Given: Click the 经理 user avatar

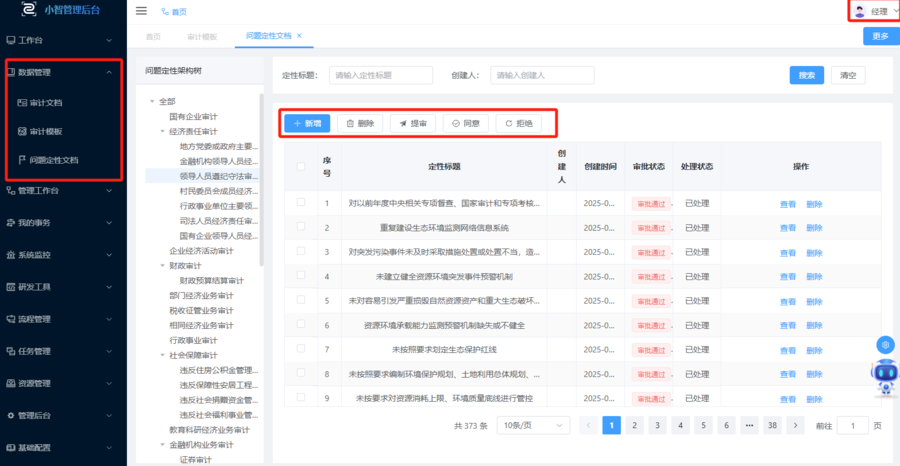Looking at the screenshot, I should point(859,11).
